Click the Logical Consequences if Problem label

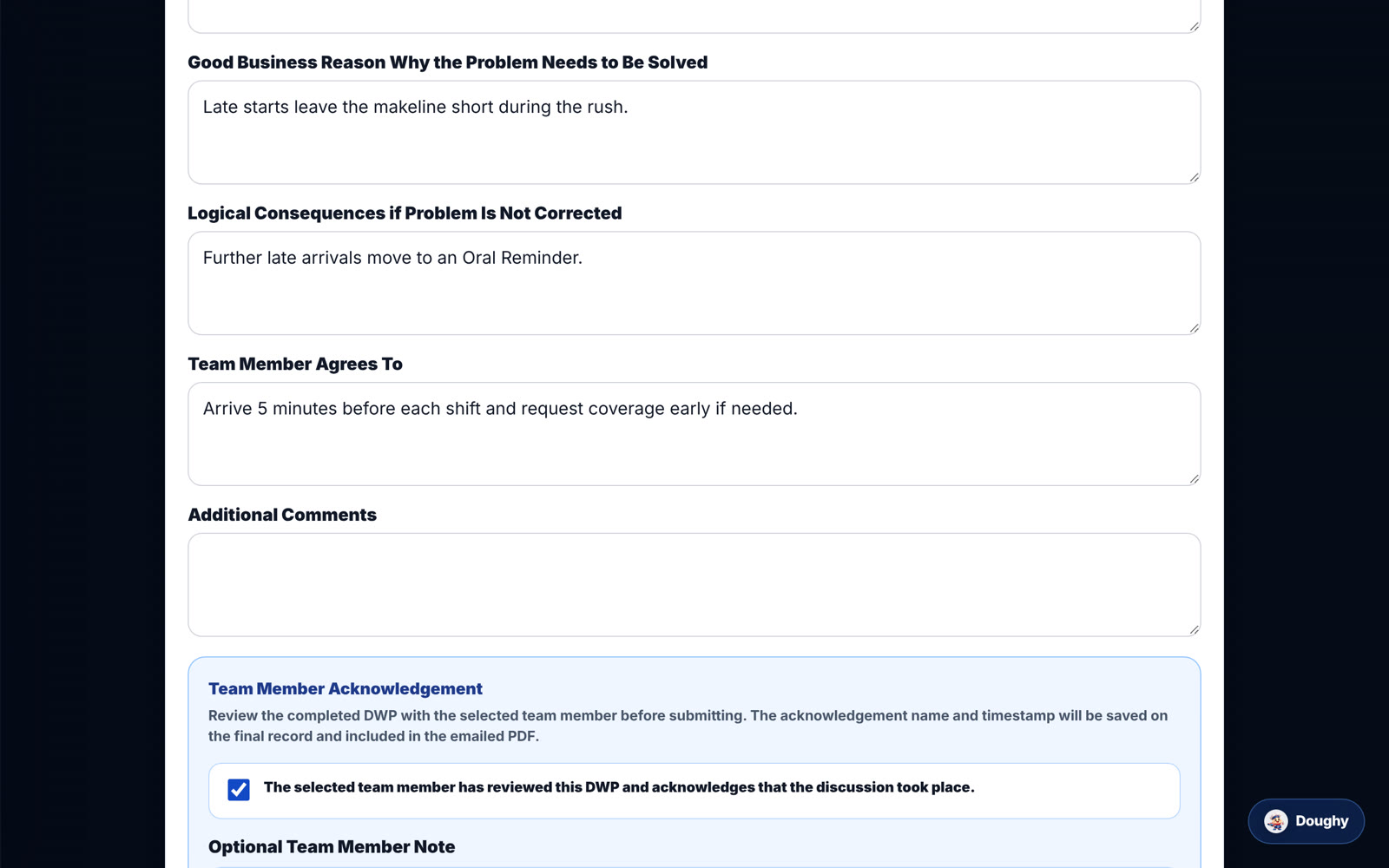coord(405,213)
